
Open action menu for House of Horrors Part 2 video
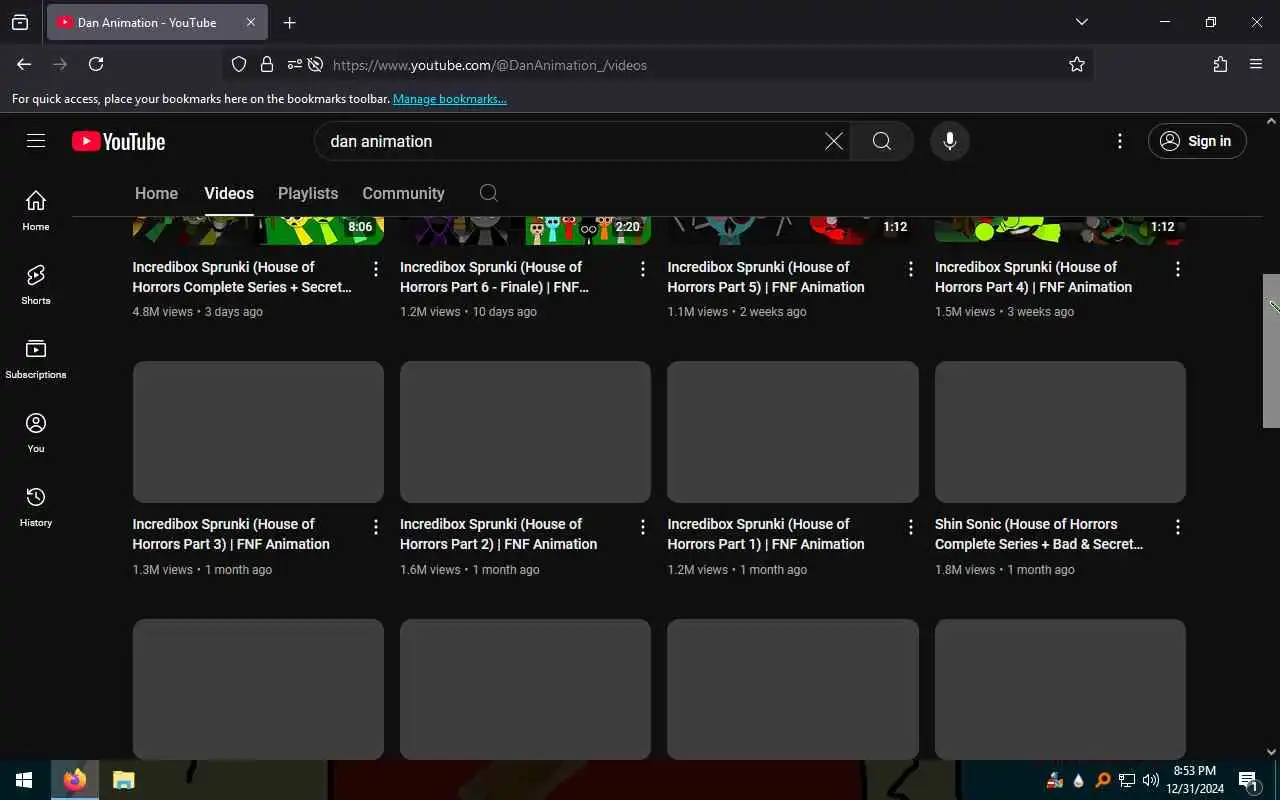[x=643, y=526]
